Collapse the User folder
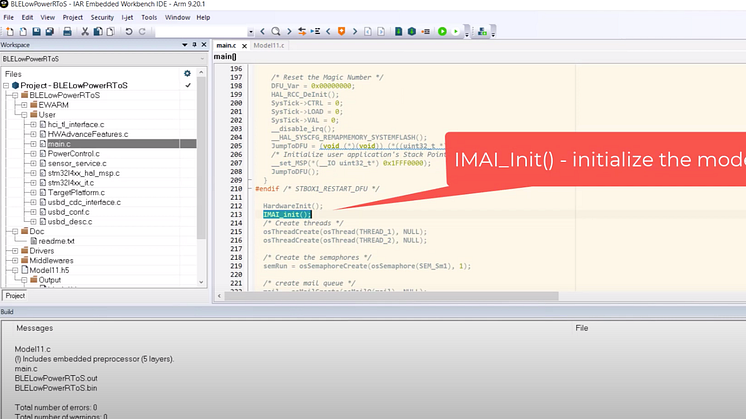This screenshot has height=419, width=746. click(24, 115)
